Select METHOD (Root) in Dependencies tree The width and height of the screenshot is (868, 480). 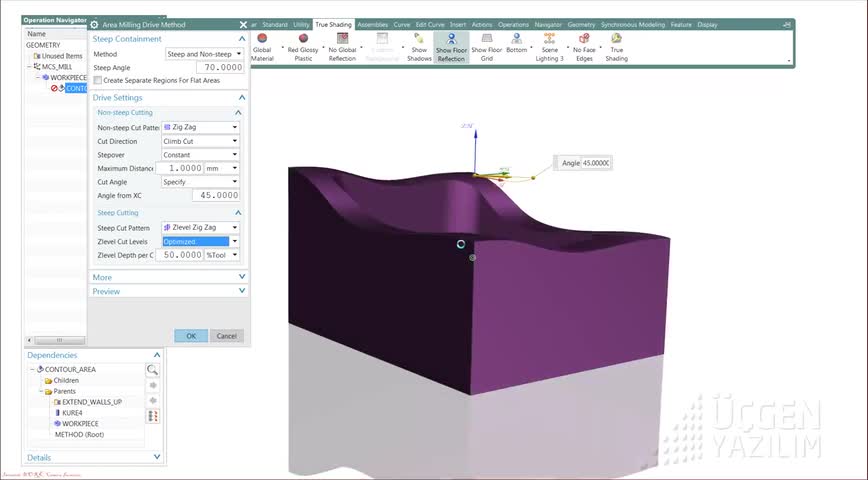click(x=79, y=435)
